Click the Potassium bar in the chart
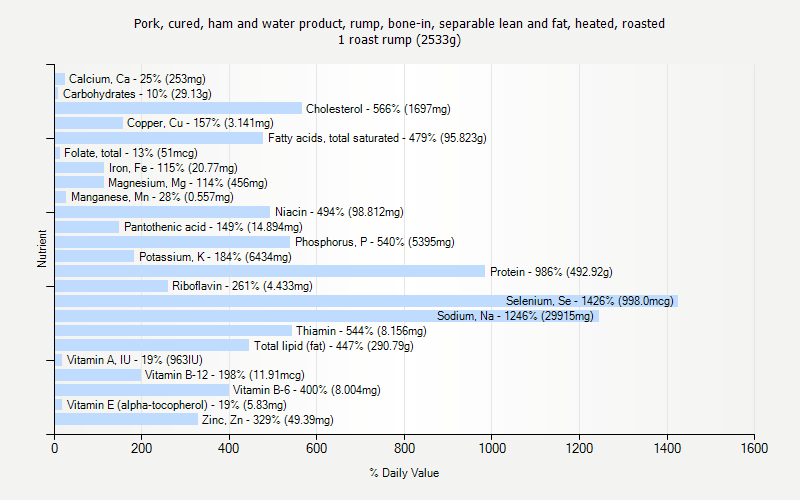The width and height of the screenshot is (800, 500). coord(95,256)
